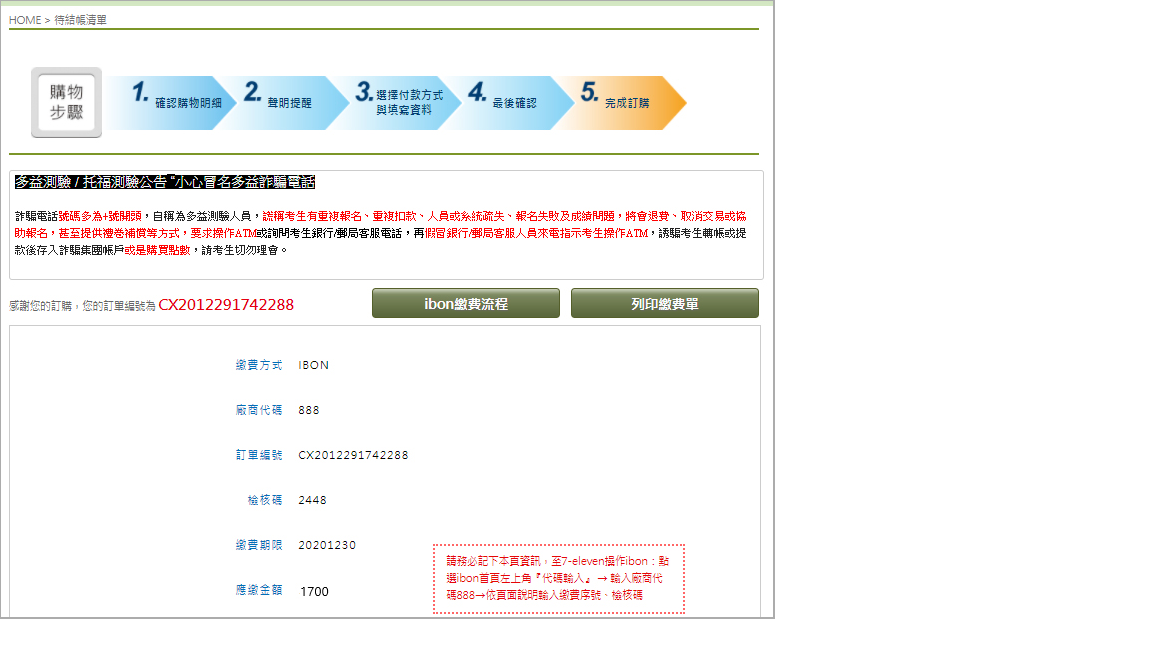
Task: Click the red order number CX2012291742288
Action: [x=226, y=305]
